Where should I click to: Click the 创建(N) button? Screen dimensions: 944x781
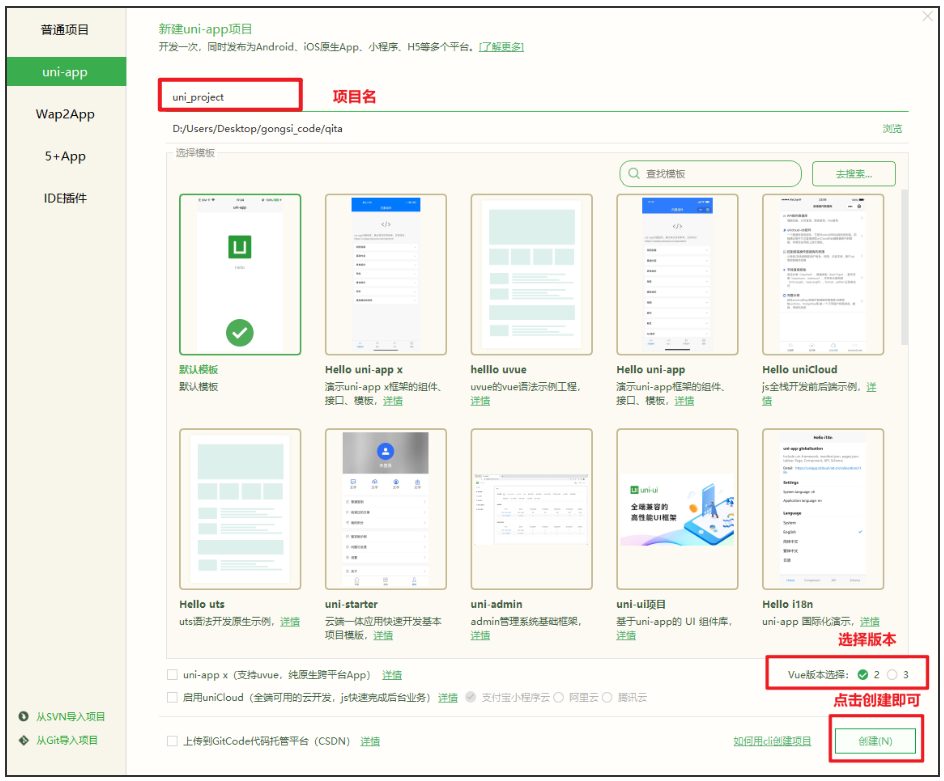click(874, 740)
